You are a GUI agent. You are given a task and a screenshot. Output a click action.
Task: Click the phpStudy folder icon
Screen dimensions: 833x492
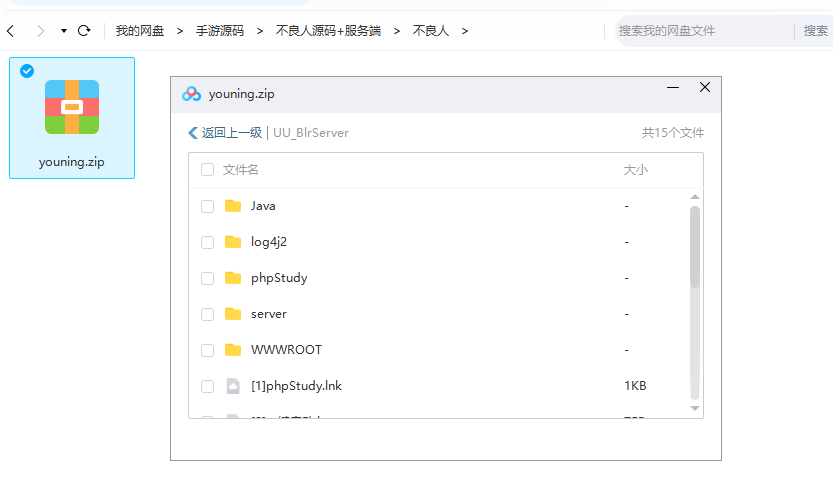233,278
